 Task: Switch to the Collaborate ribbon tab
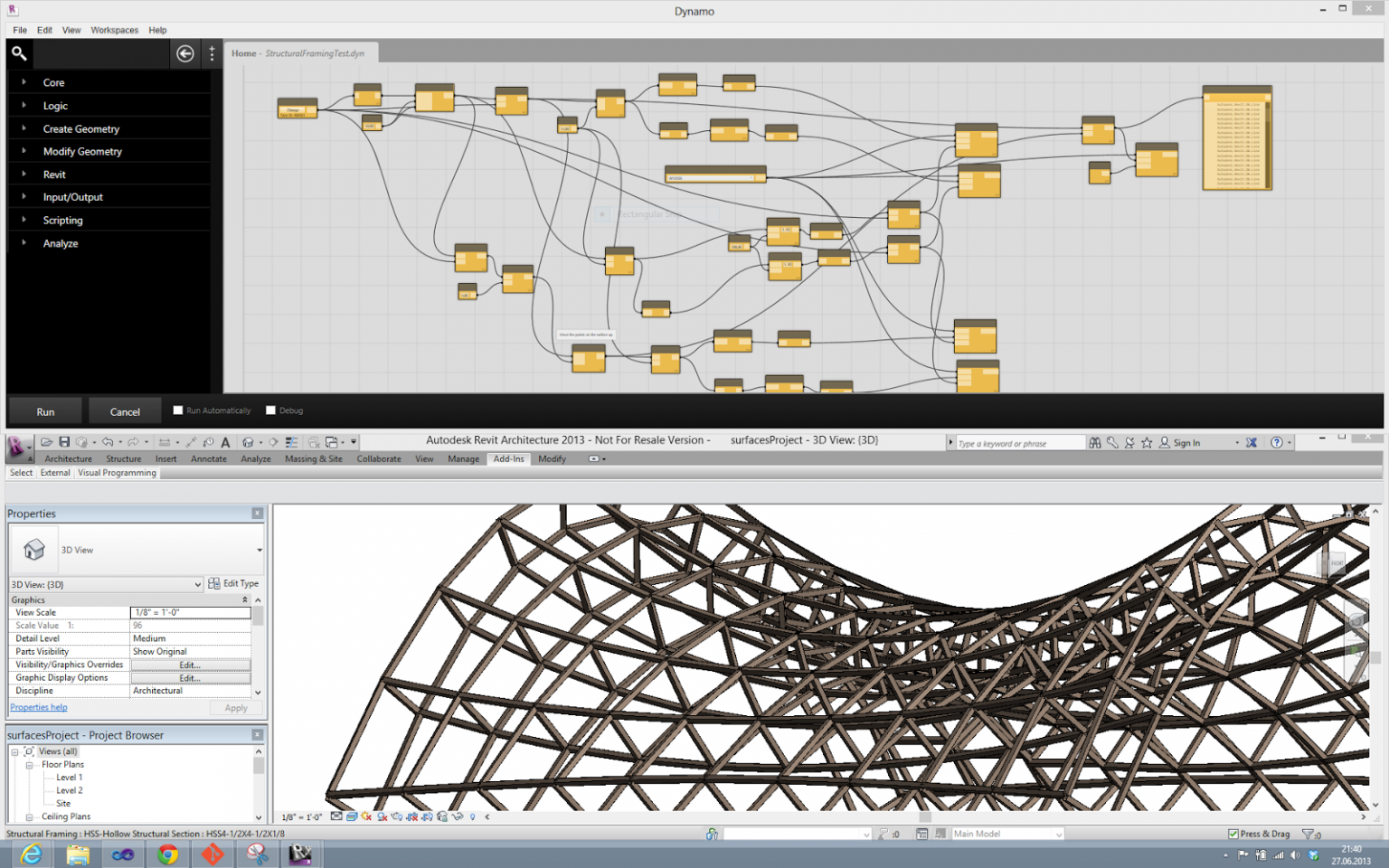point(379,458)
